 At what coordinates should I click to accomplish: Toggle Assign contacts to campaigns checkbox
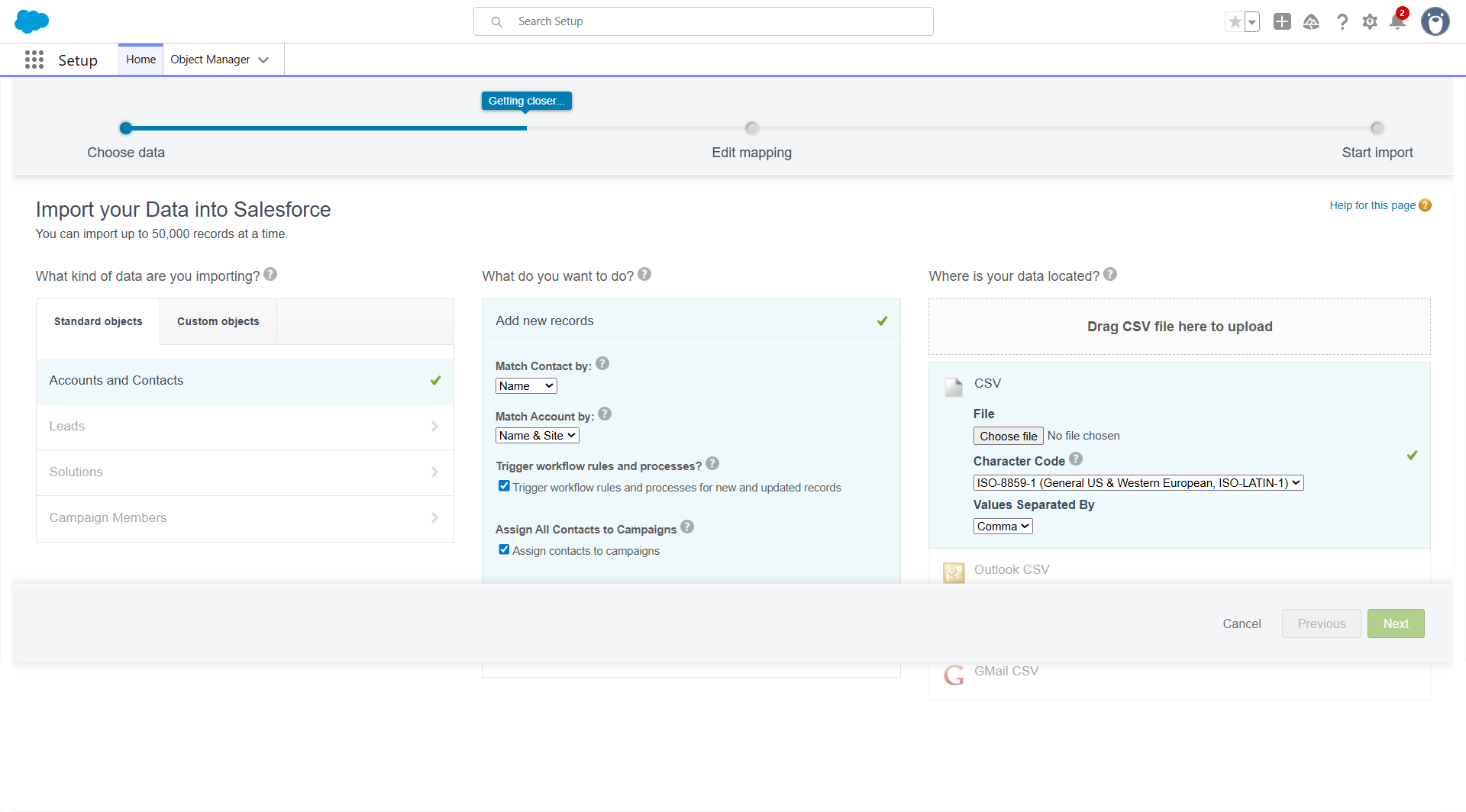coord(504,549)
